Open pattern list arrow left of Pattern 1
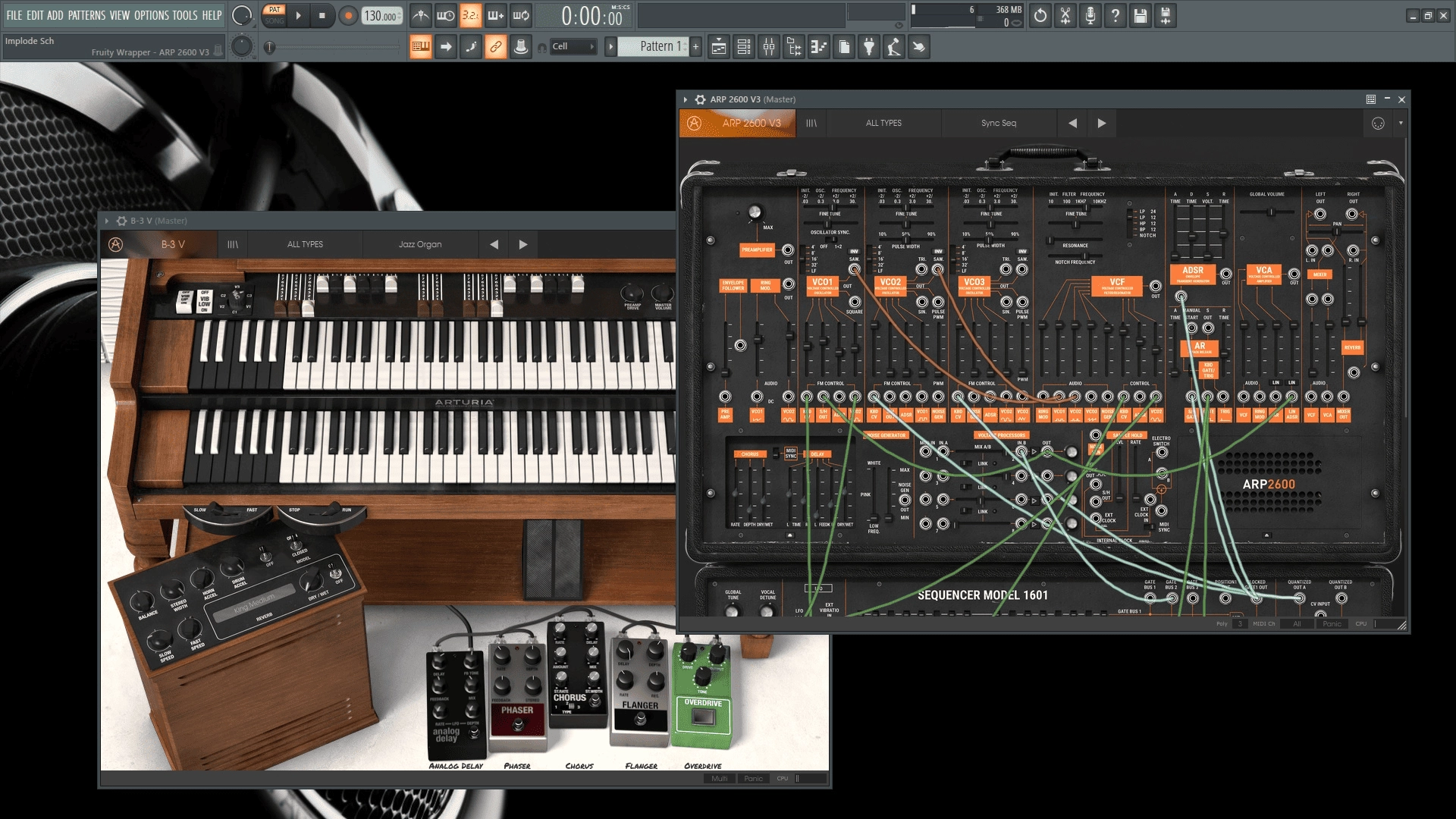 [x=610, y=47]
